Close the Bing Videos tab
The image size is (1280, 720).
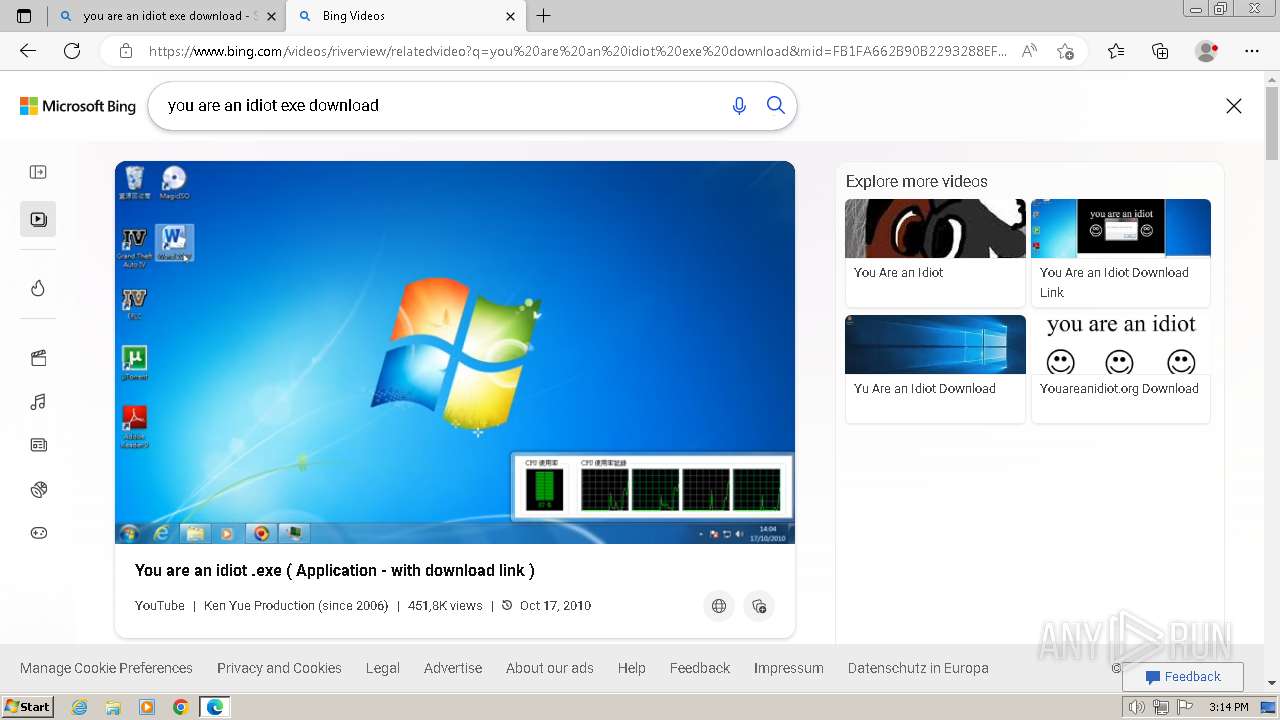coord(510,16)
